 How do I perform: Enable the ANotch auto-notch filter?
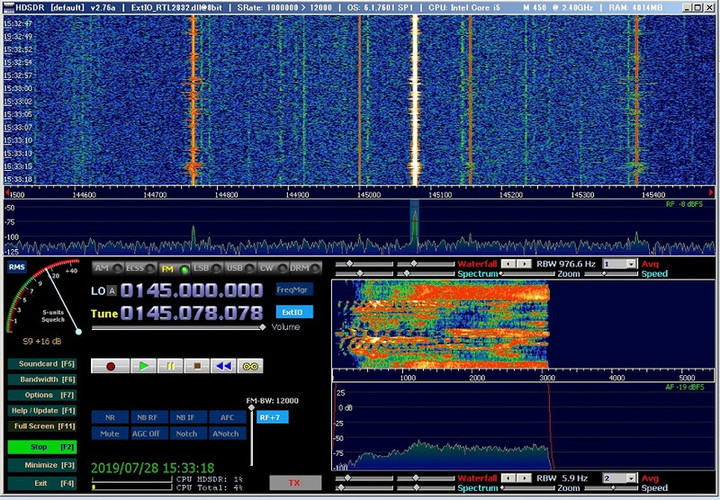coord(227,433)
